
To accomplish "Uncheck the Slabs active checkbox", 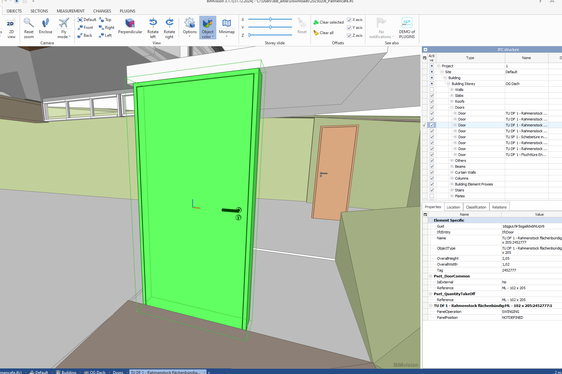I will [432, 96].
